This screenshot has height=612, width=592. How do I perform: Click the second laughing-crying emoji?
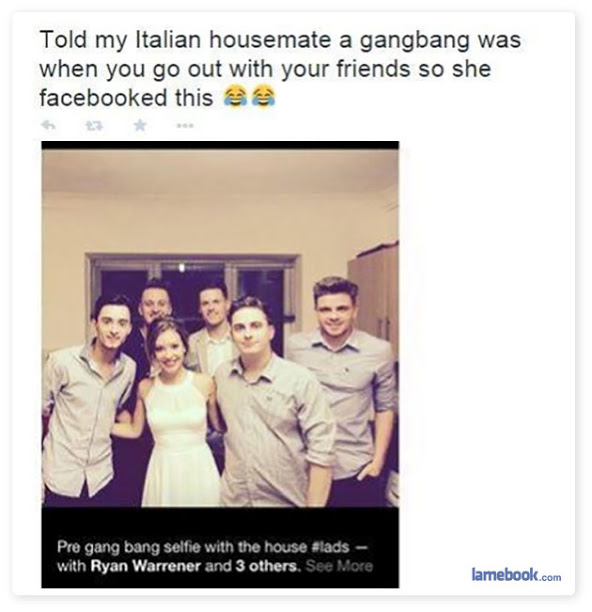click(263, 97)
